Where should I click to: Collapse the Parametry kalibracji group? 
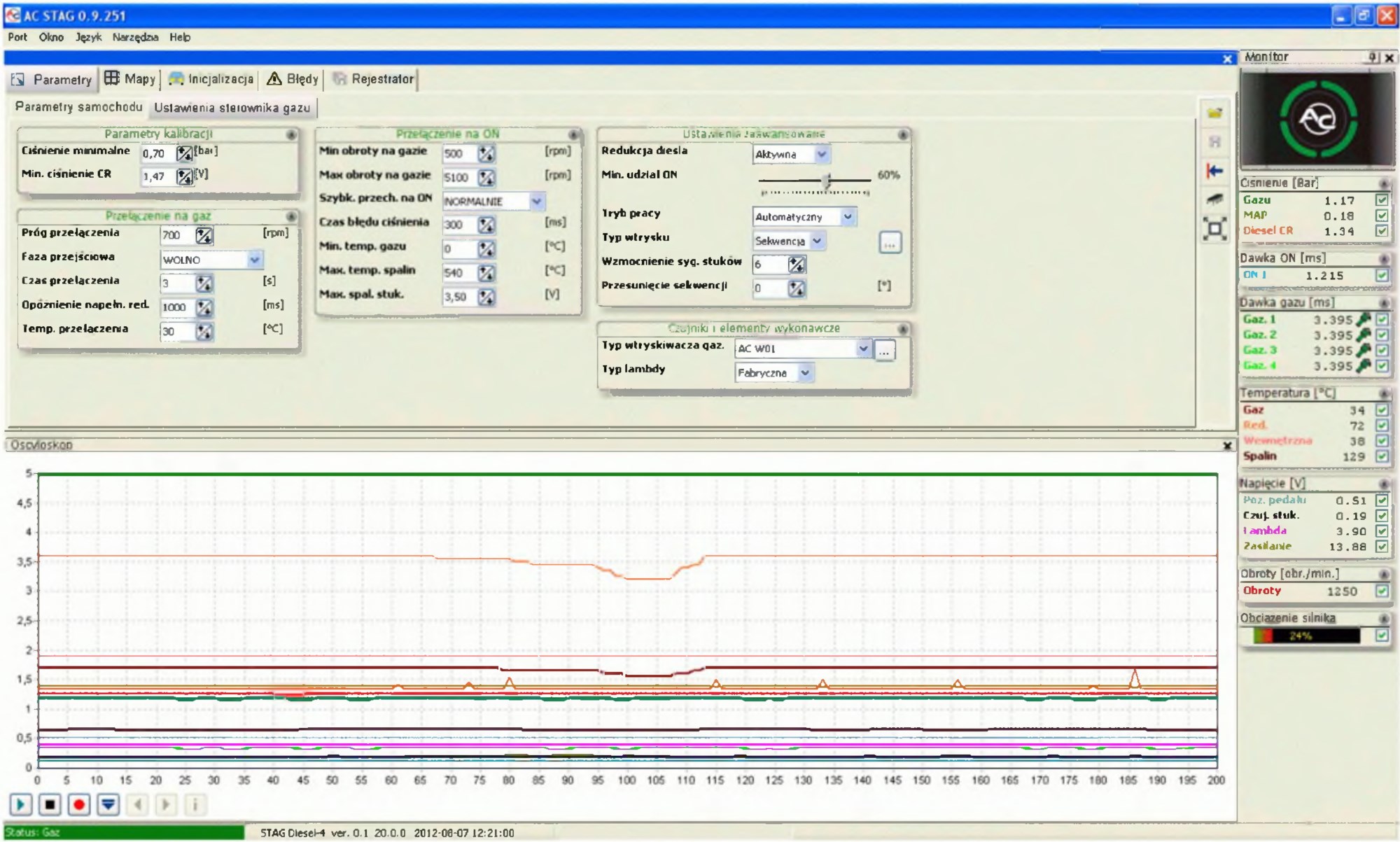[x=291, y=134]
